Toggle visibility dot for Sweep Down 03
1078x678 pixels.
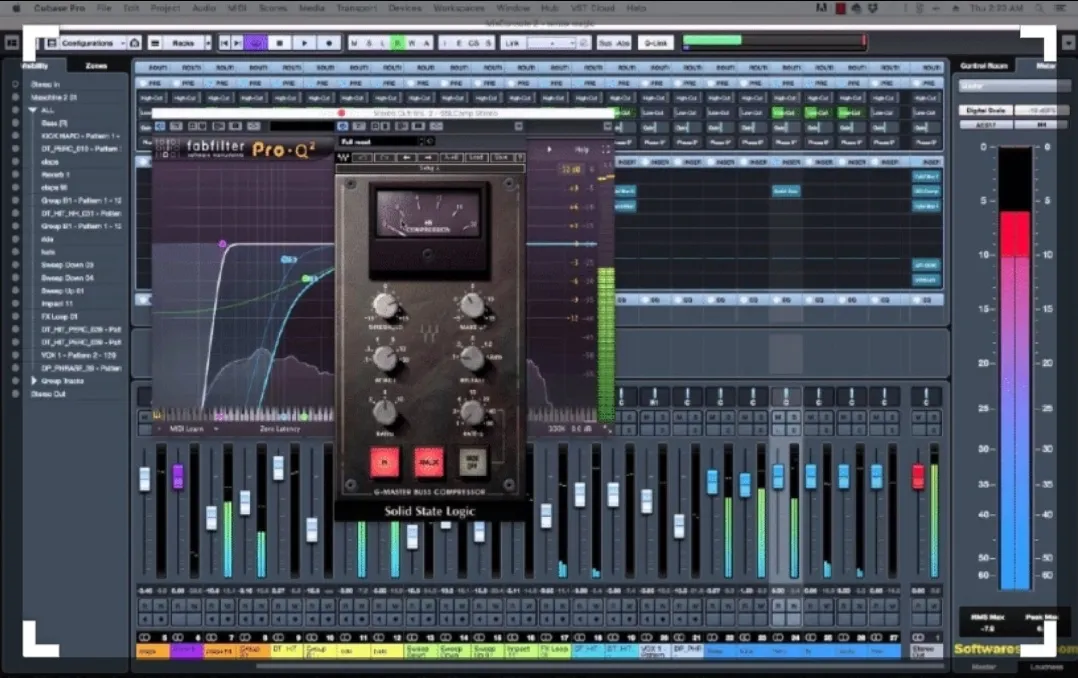pos(16,265)
